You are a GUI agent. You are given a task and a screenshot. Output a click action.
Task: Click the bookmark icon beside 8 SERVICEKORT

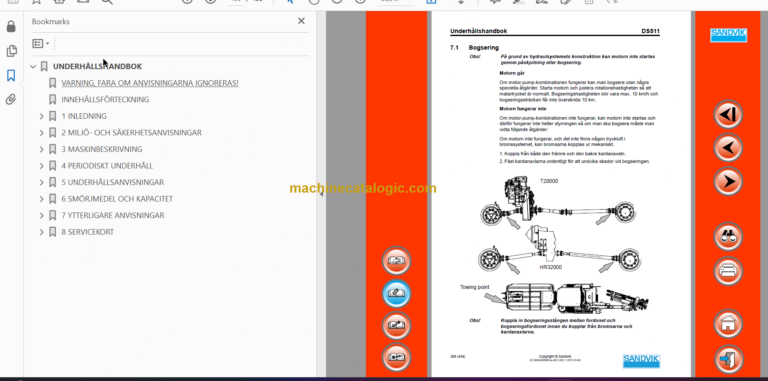[52, 232]
